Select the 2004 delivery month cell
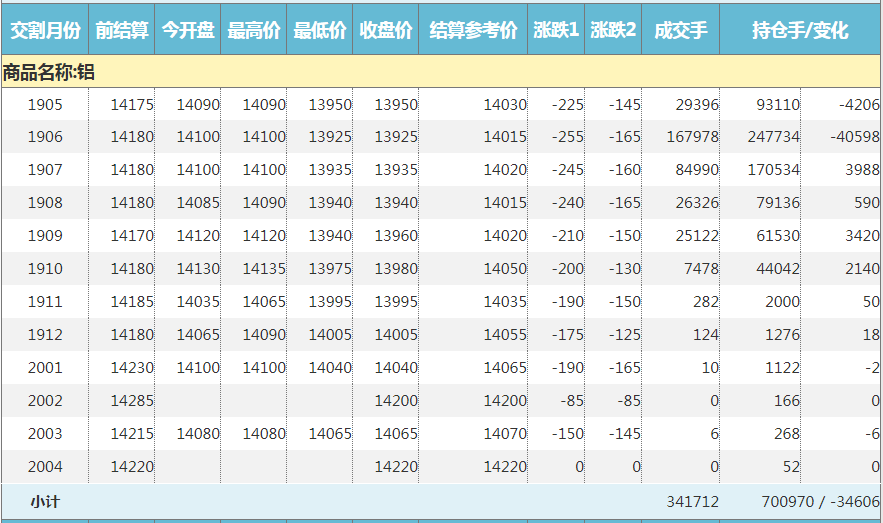This screenshot has height=523, width=883. (x=44, y=467)
